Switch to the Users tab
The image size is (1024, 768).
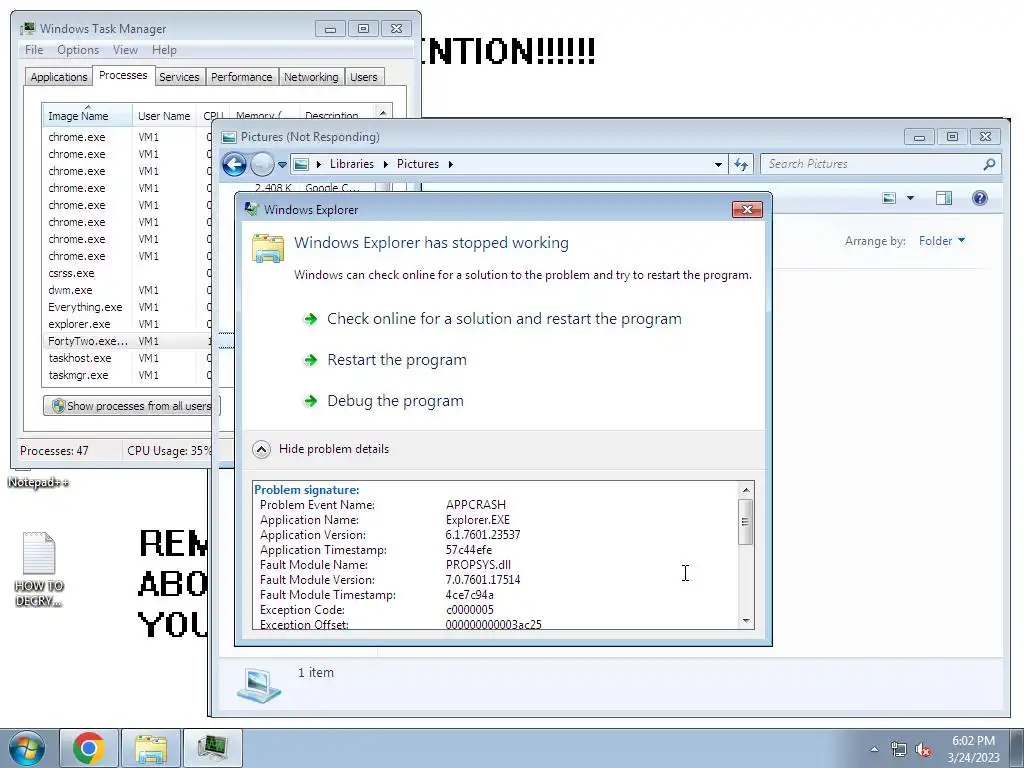363,77
